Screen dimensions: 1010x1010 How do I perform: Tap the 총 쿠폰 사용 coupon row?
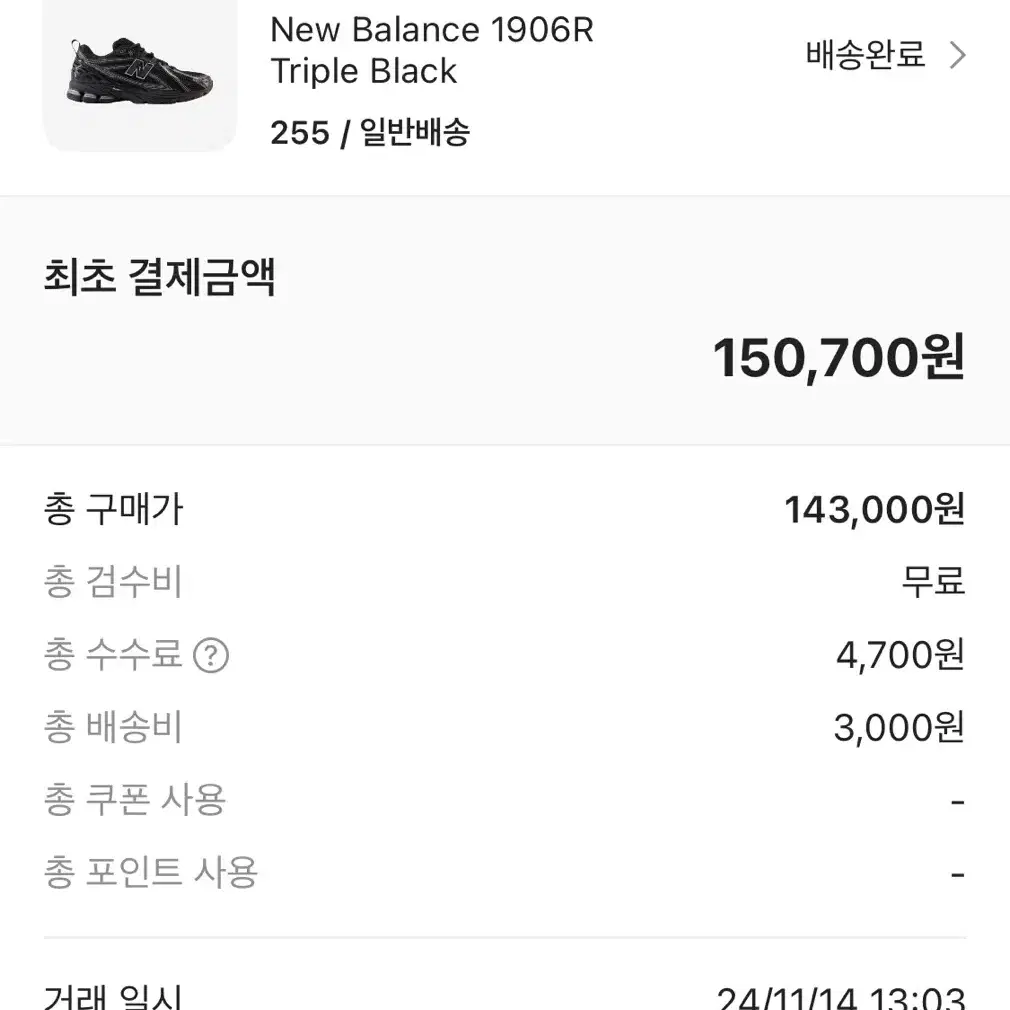click(505, 800)
